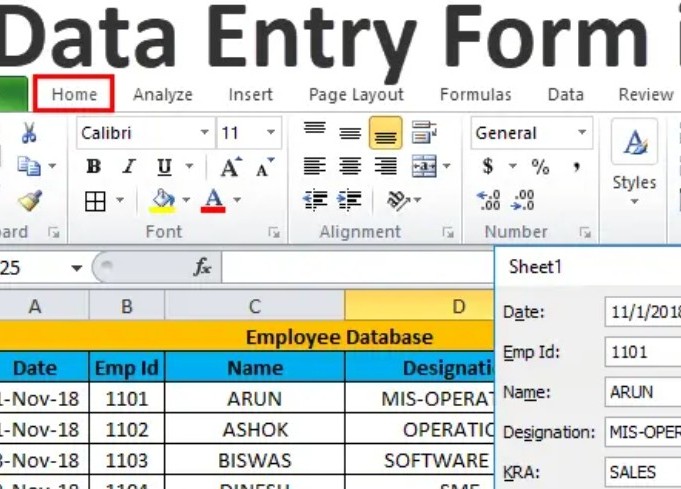Click the Cut scissors icon
This screenshot has width=681, height=489.
[x=29, y=133]
